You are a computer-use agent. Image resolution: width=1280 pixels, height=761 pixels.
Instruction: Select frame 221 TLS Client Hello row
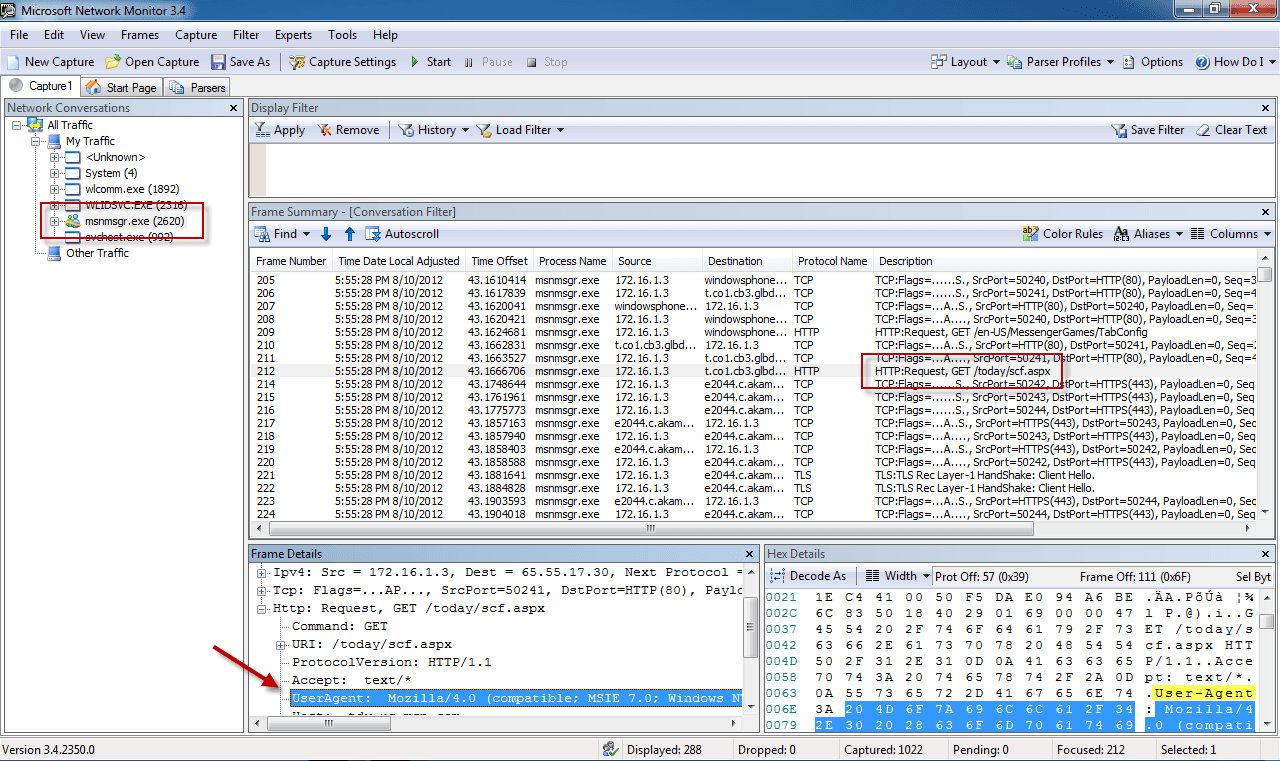[754, 475]
